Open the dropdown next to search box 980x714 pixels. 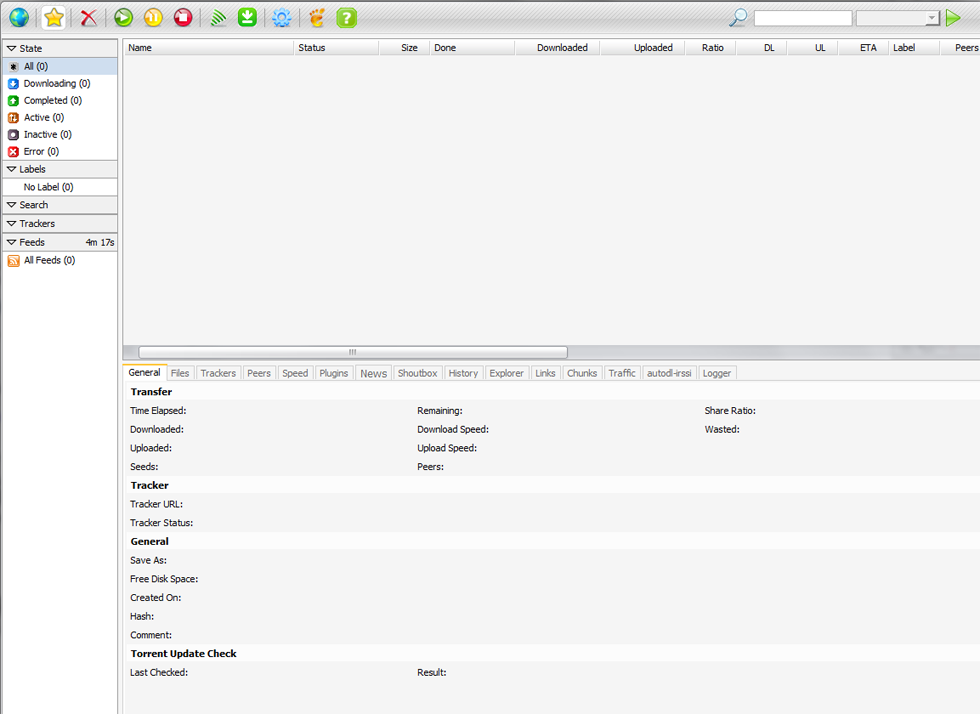(x=931, y=18)
